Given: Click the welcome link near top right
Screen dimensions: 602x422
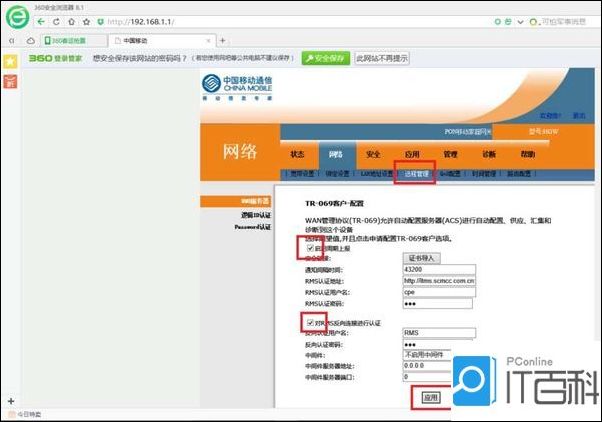Looking at the screenshot, I should [550, 116].
